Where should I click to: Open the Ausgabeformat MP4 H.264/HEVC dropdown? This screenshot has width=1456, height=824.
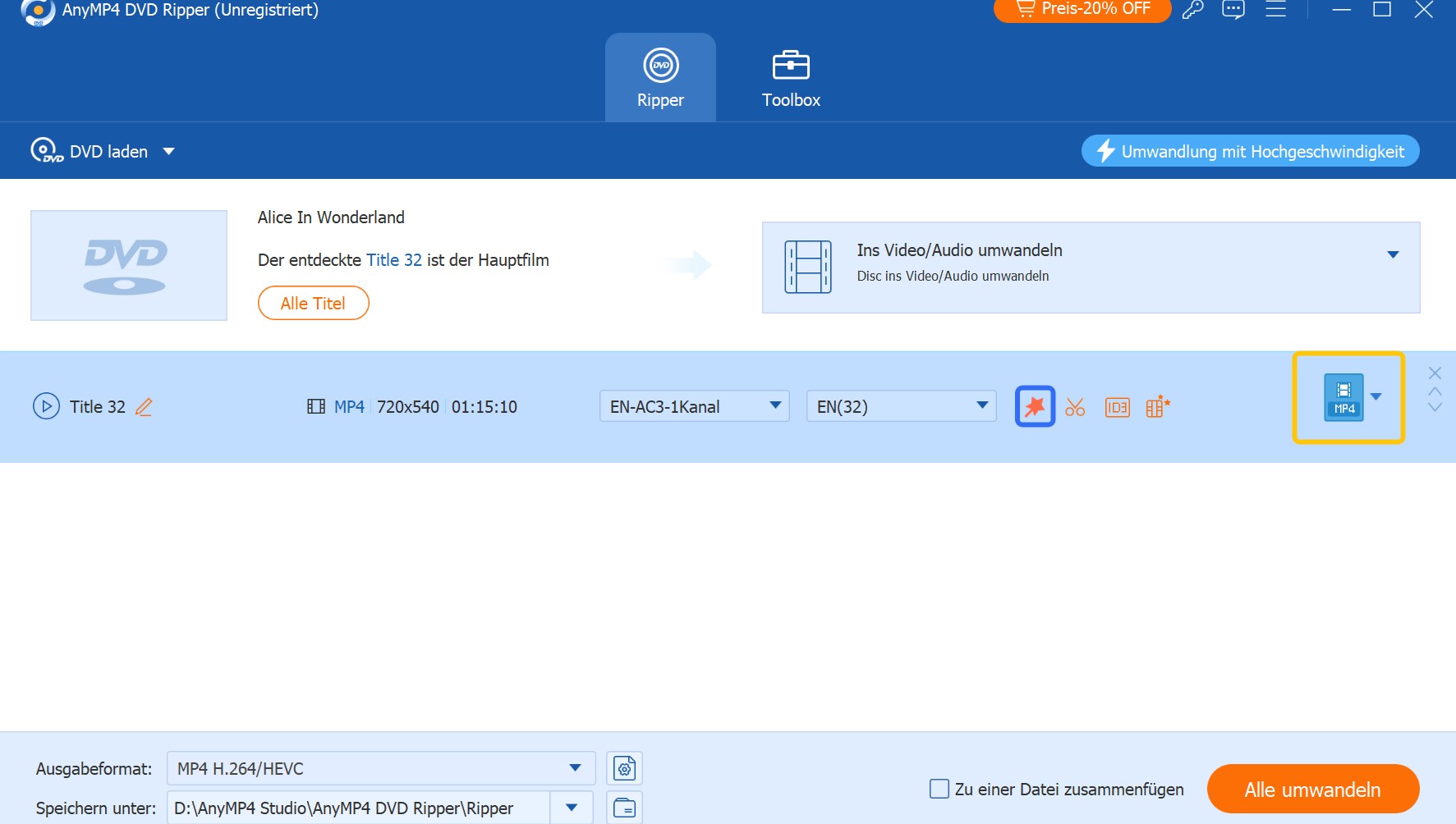(381, 768)
